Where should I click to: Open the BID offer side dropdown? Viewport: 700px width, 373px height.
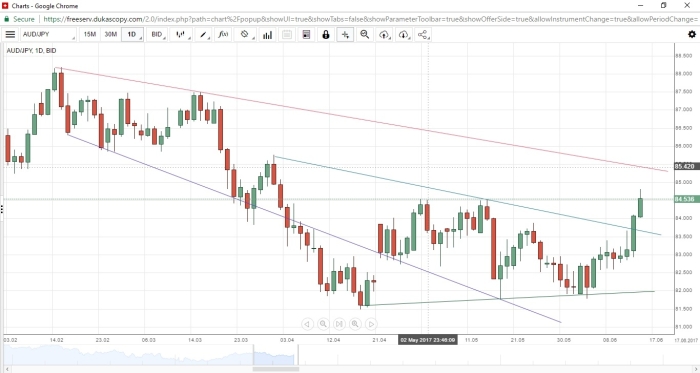(x=157, y=34)
